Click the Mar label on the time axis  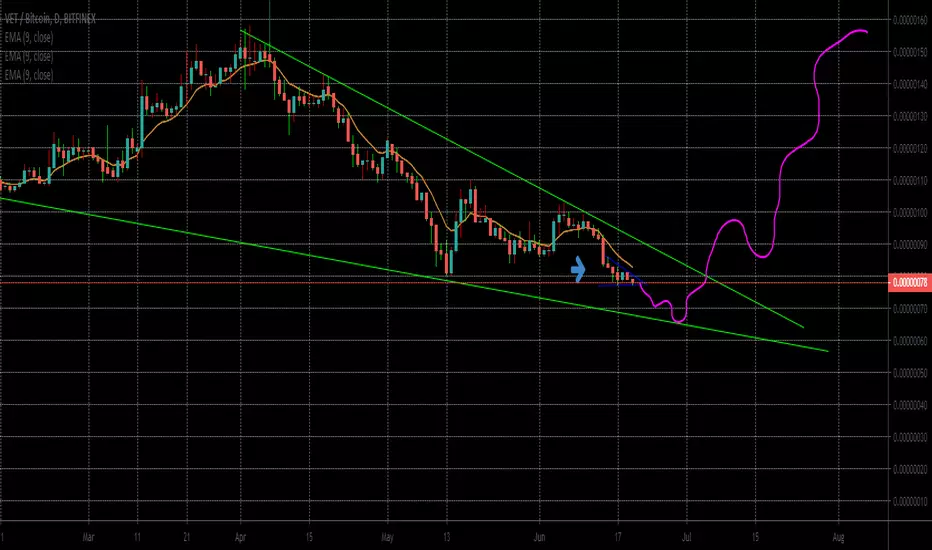coord(88,538)
